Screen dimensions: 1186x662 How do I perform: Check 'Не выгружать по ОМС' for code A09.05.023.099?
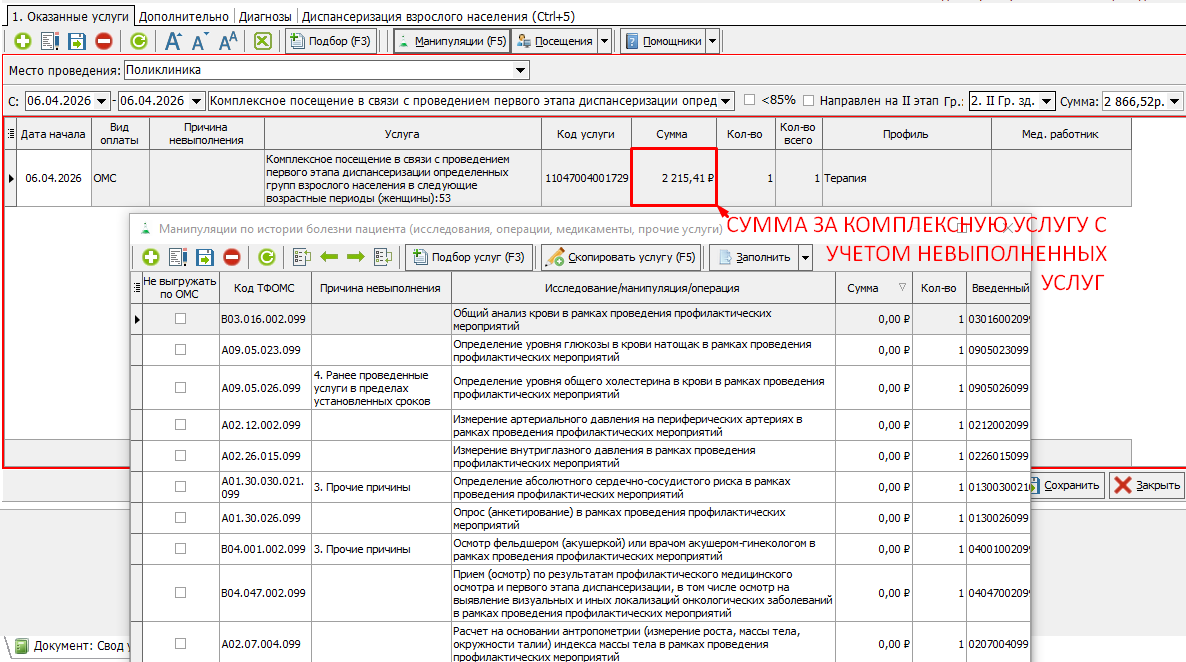(x=180, y=350)
